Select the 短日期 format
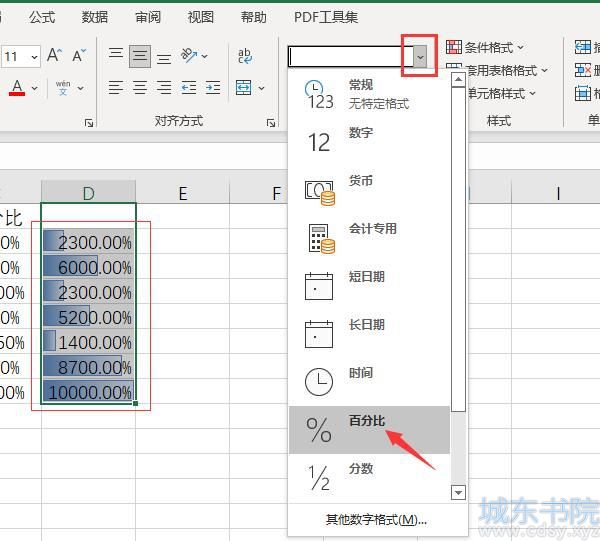This screenshot has height=541, width=600. (x=369, y=286)
